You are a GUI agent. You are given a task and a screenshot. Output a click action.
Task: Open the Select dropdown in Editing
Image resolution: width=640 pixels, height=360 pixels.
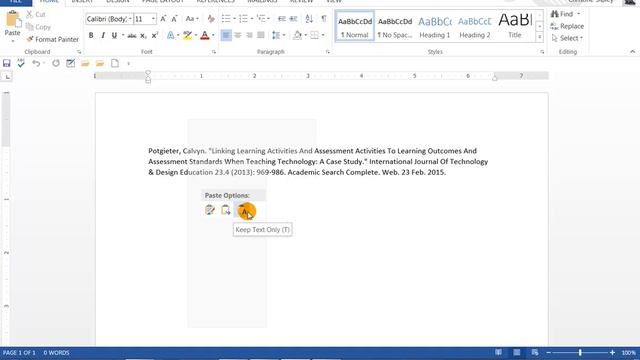(567, 38)
